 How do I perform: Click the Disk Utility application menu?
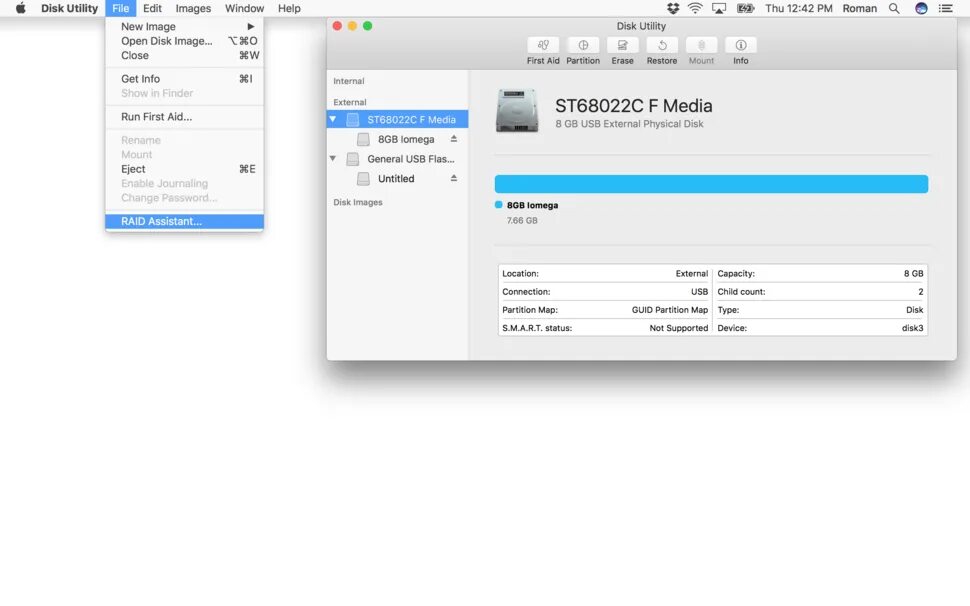pos(69,8)
